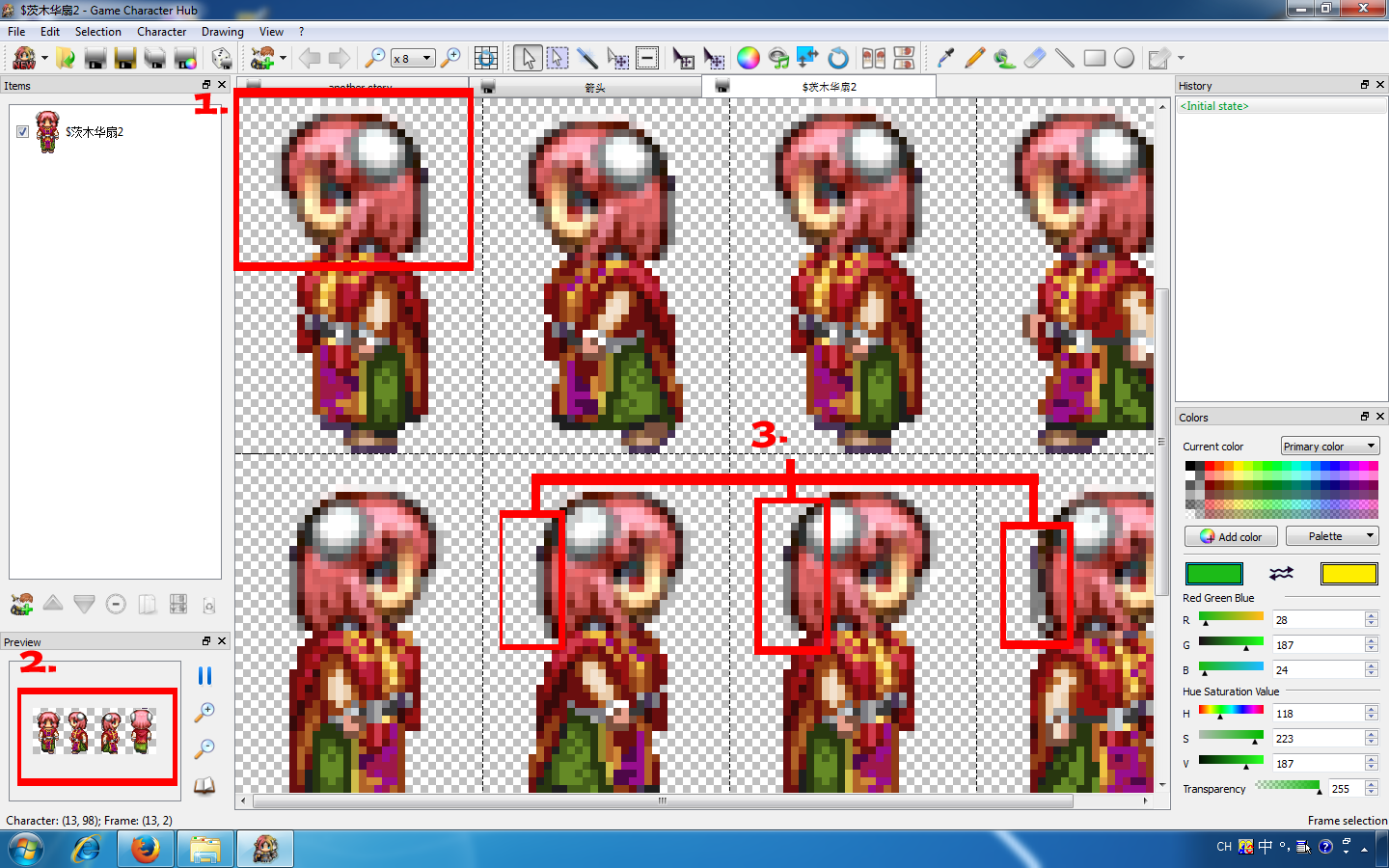Open Firefox from the taskbar
Screen dimensions: 1389x868
click(145, 849)
